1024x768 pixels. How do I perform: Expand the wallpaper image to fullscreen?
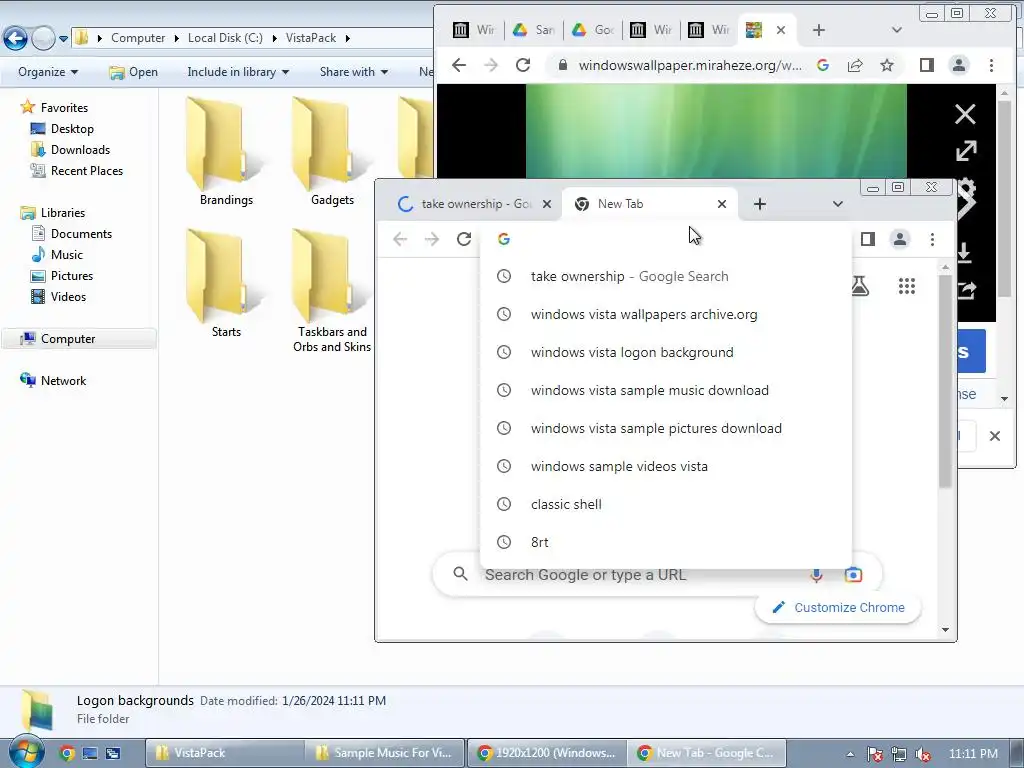click(966, 151)
